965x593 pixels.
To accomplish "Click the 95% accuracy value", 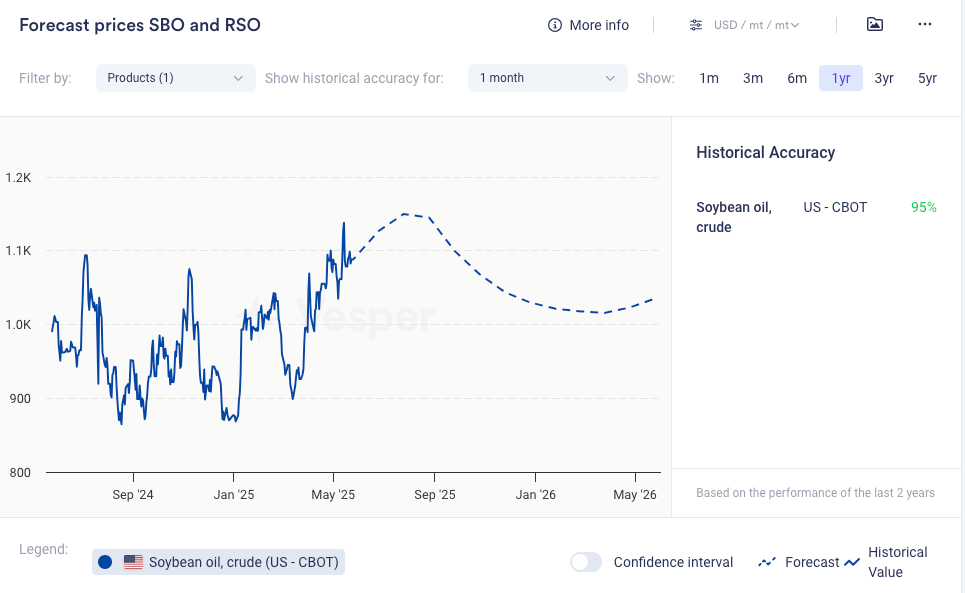I will pos(923,207).
